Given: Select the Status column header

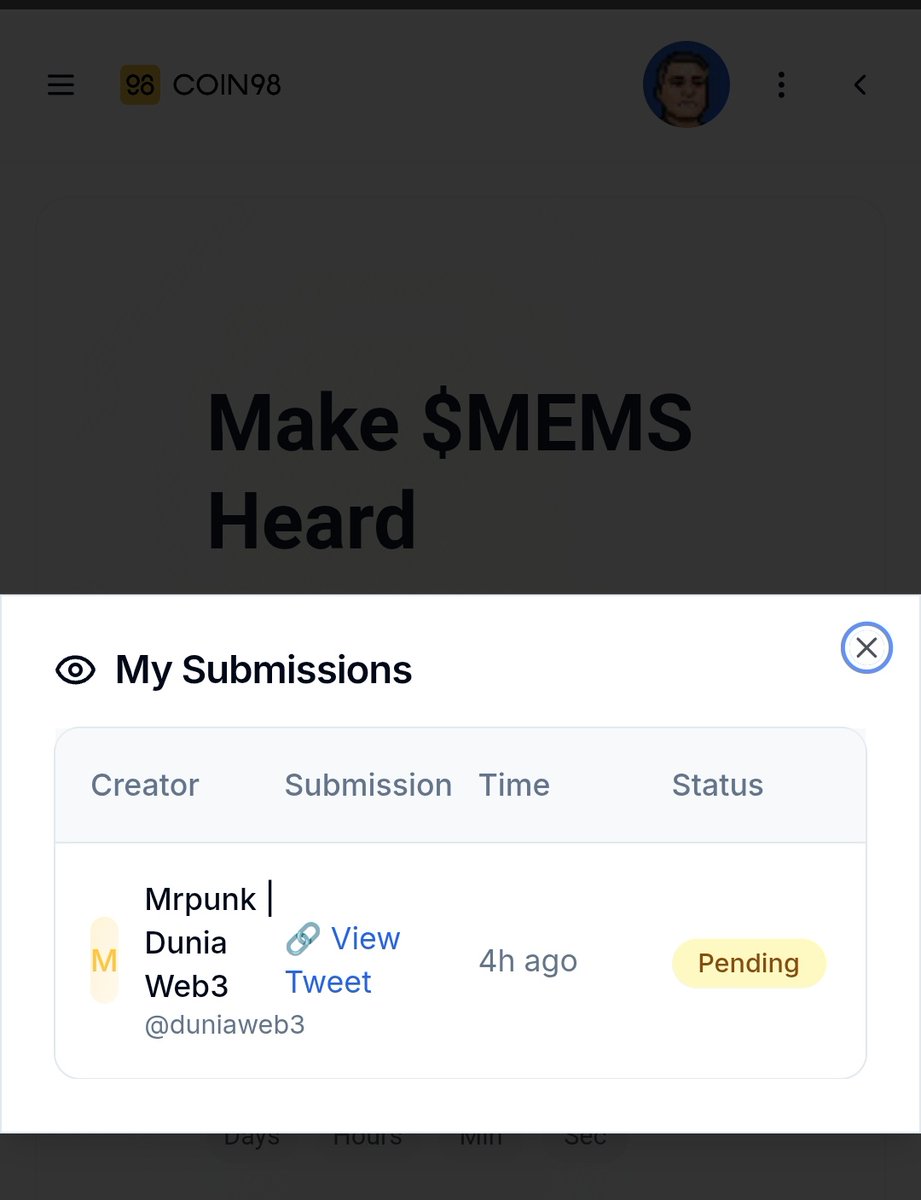Looking at the screenshot, I should (718, 785).
